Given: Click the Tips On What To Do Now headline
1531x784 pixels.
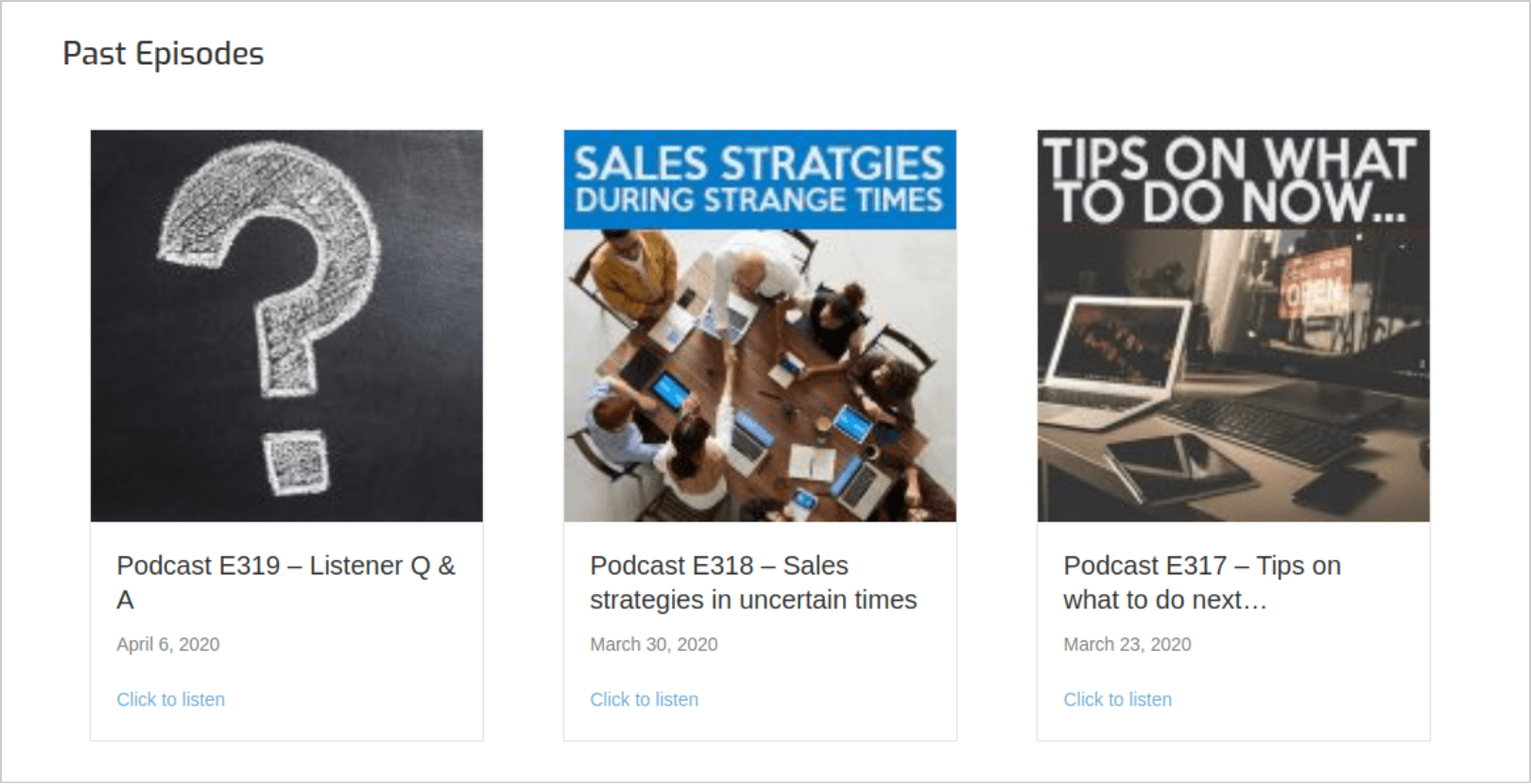Looking at the screenshot, I should 1230,180.
